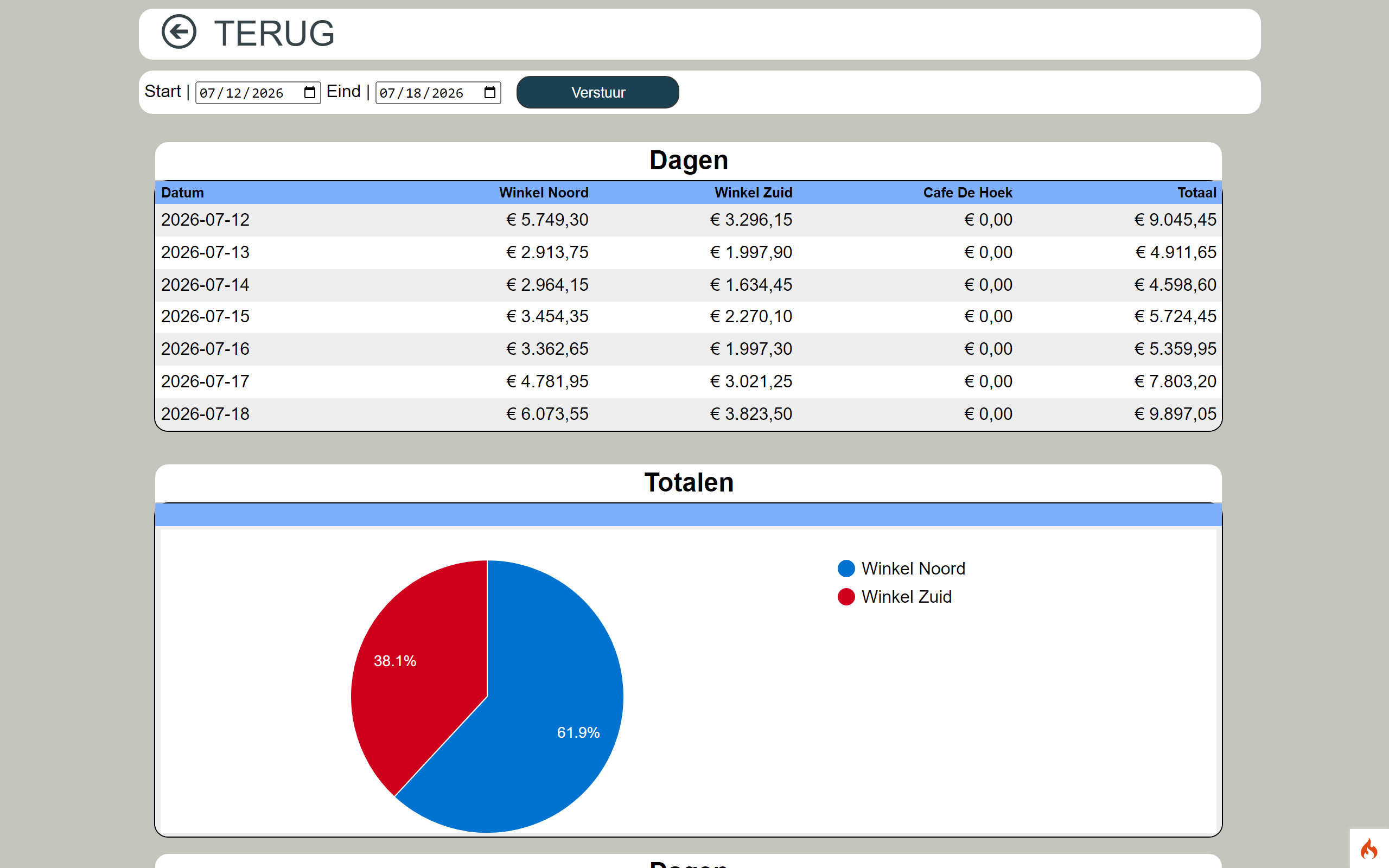Click the red Winkel Zuid legend dot

click(x=846, y=597)
